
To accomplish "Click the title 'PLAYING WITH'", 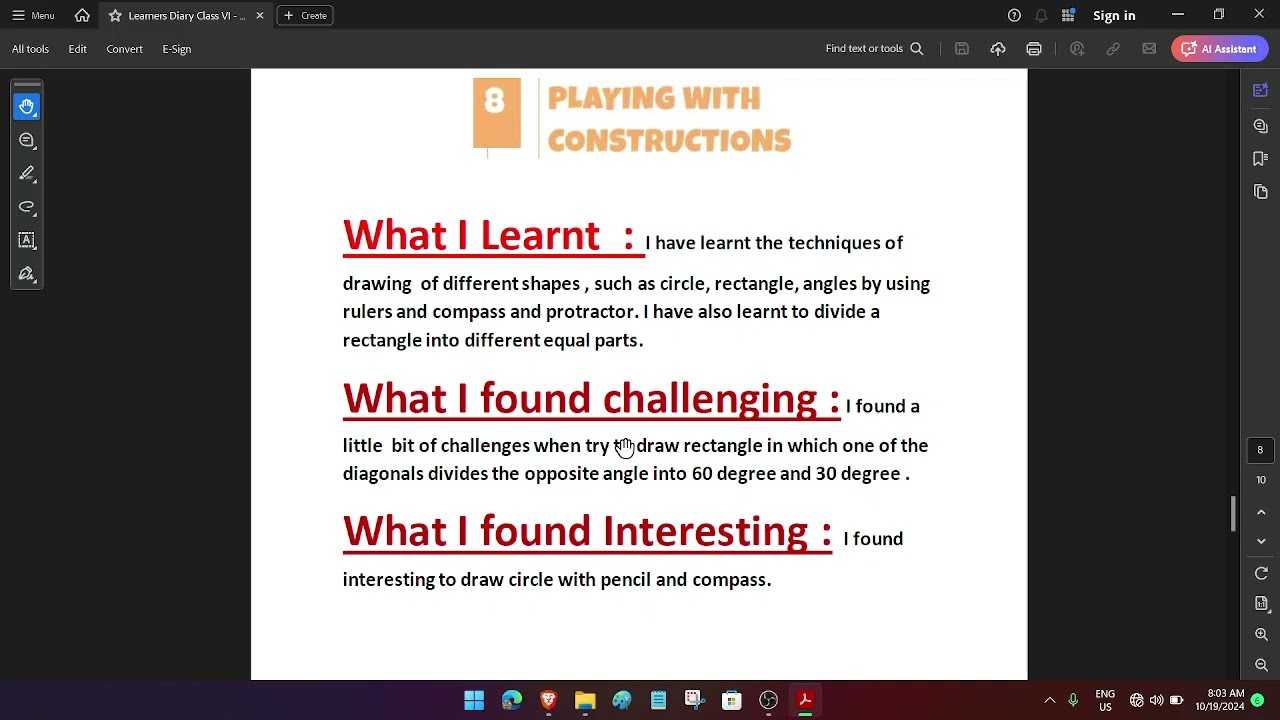I will 654,98.
